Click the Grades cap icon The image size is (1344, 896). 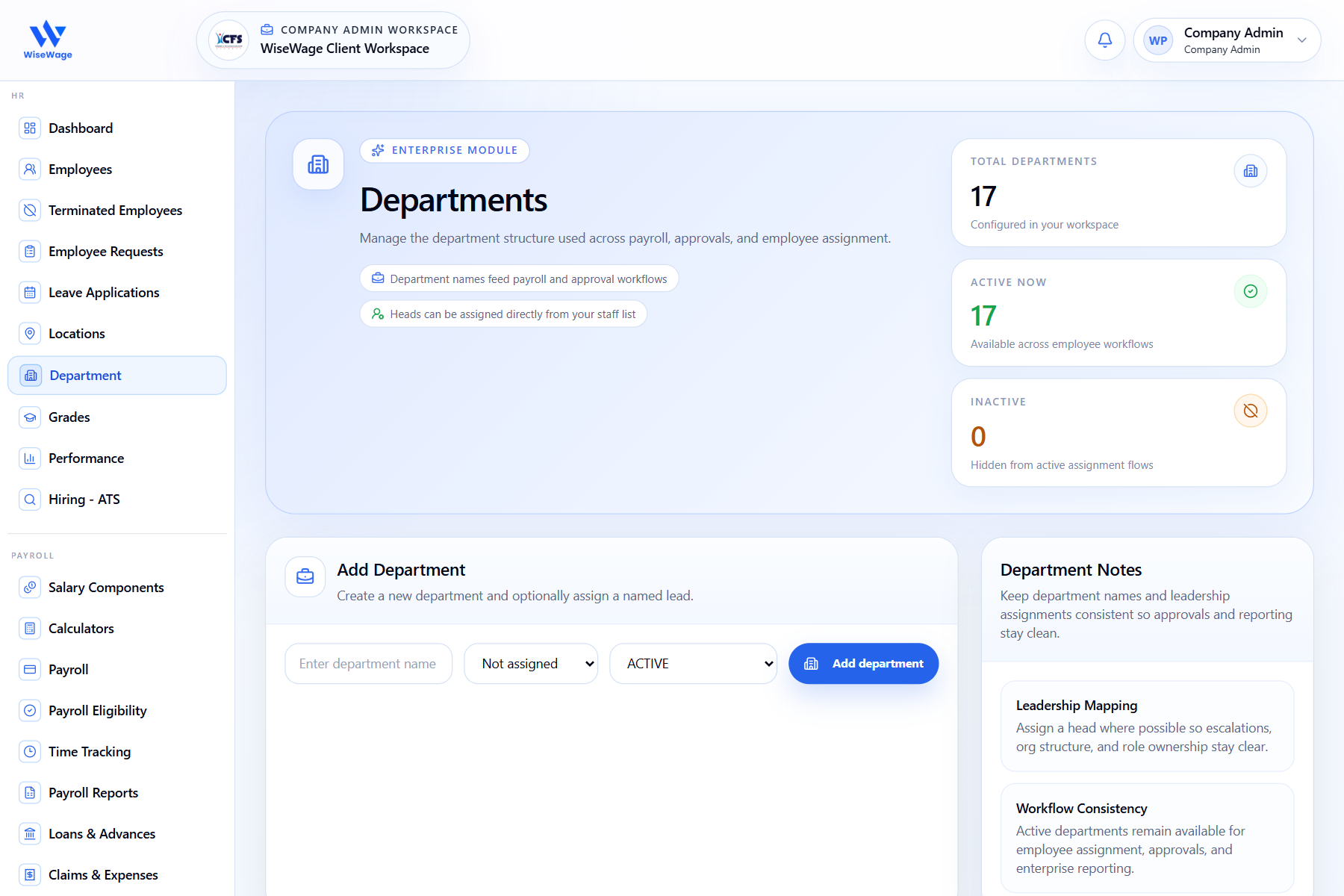(30, 417)
